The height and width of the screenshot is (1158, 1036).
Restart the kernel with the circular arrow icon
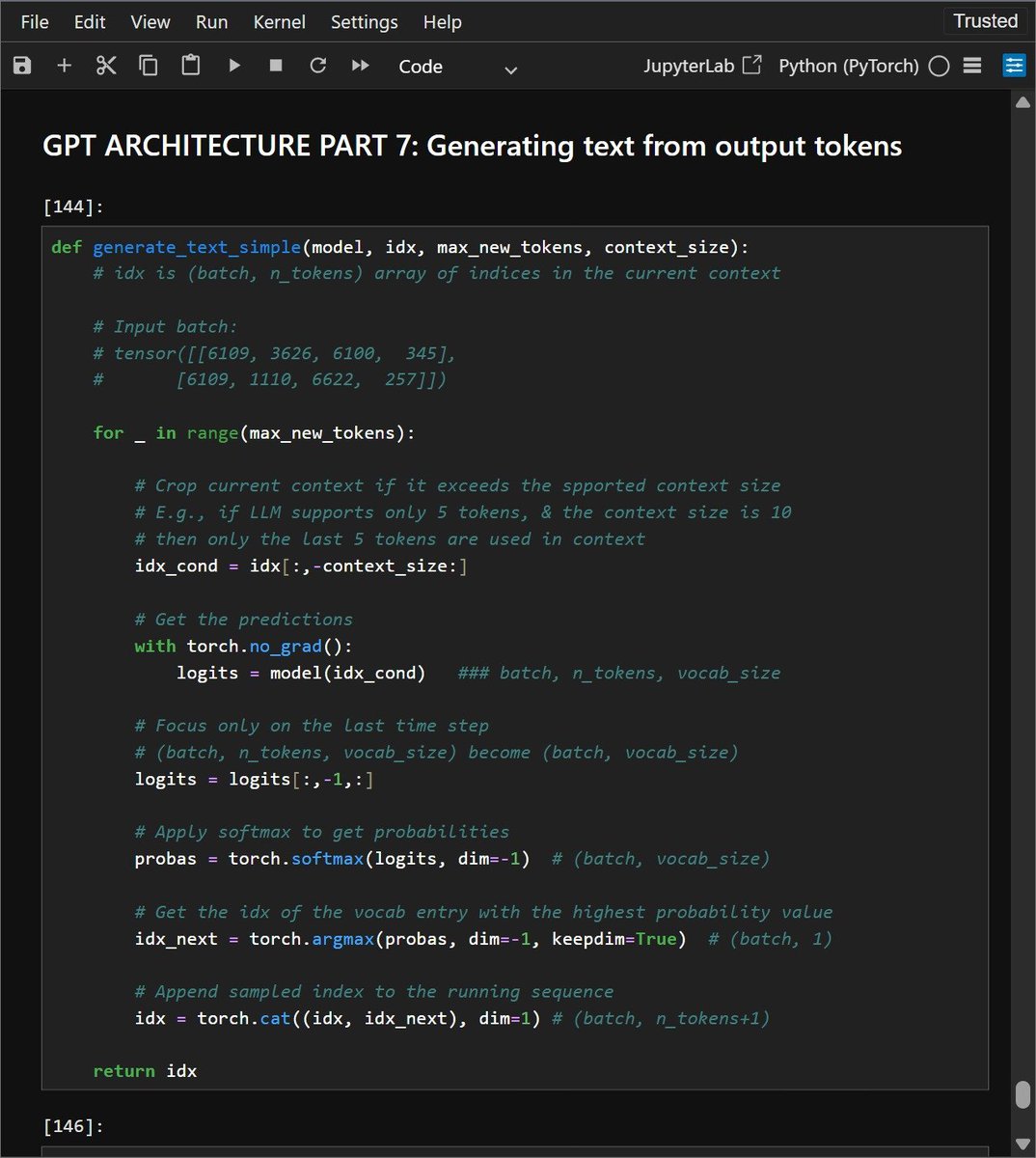coord(318,66)
